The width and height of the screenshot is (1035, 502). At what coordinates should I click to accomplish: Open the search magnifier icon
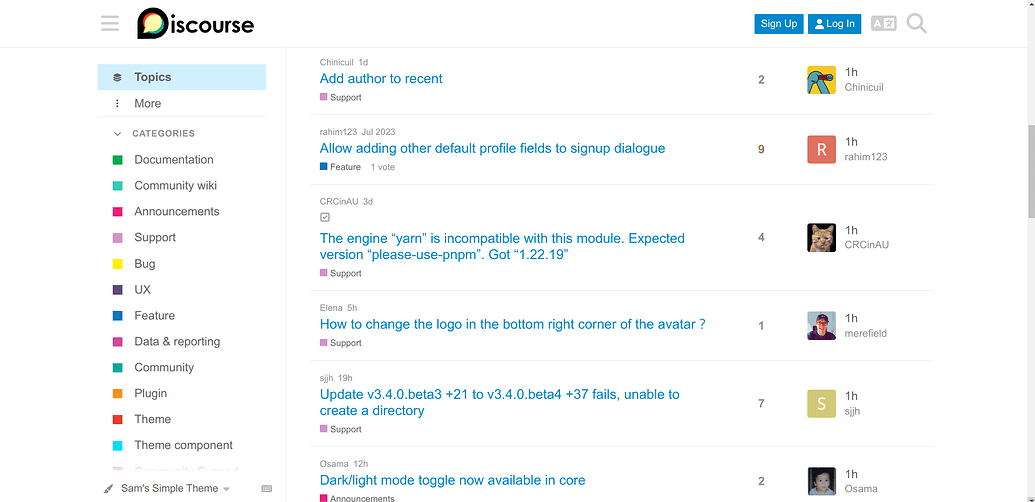tap(916, 23)
